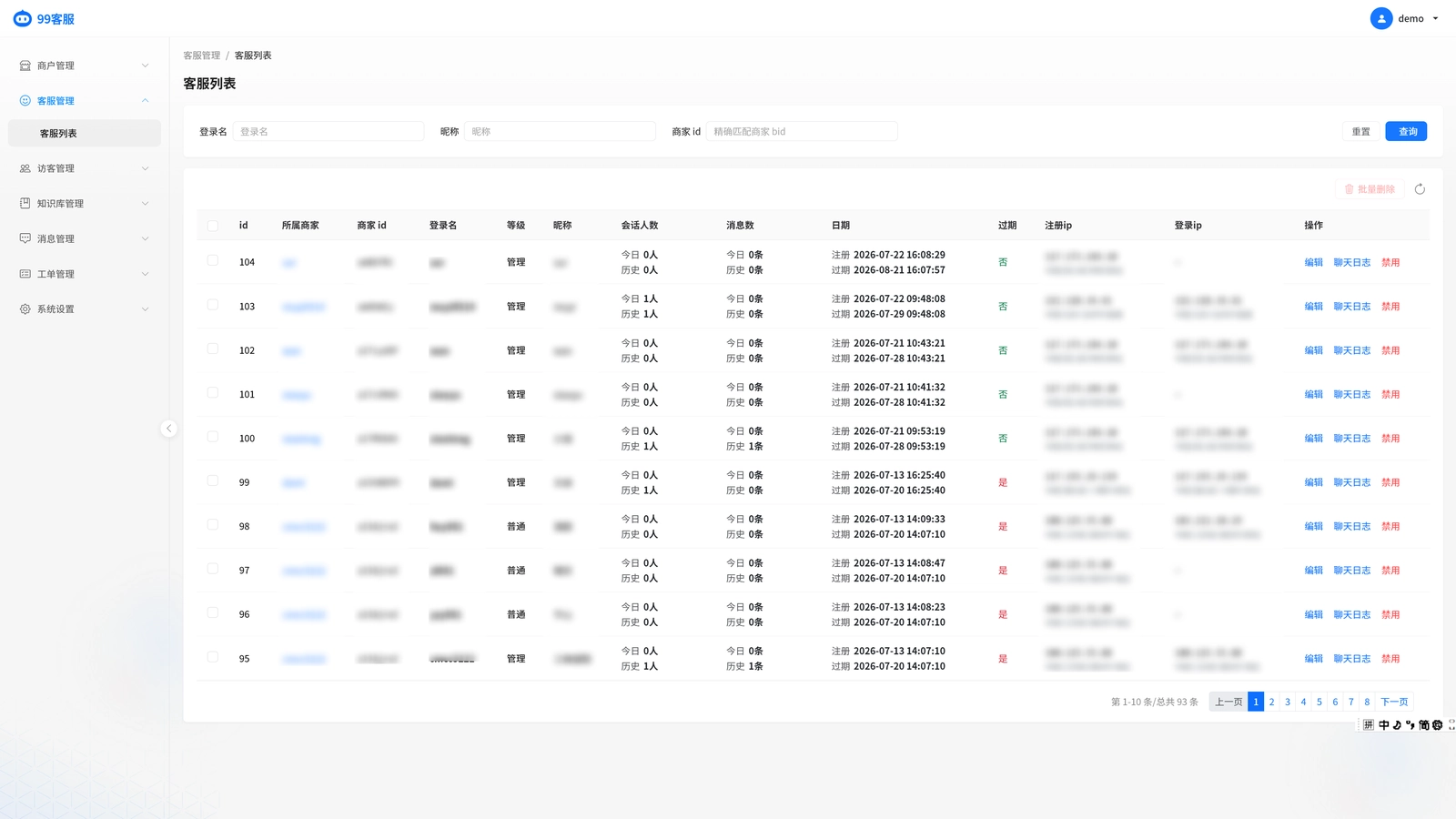Check the row with id 102
Screen dimensions: 1456x819
click(x=212, y=349)
